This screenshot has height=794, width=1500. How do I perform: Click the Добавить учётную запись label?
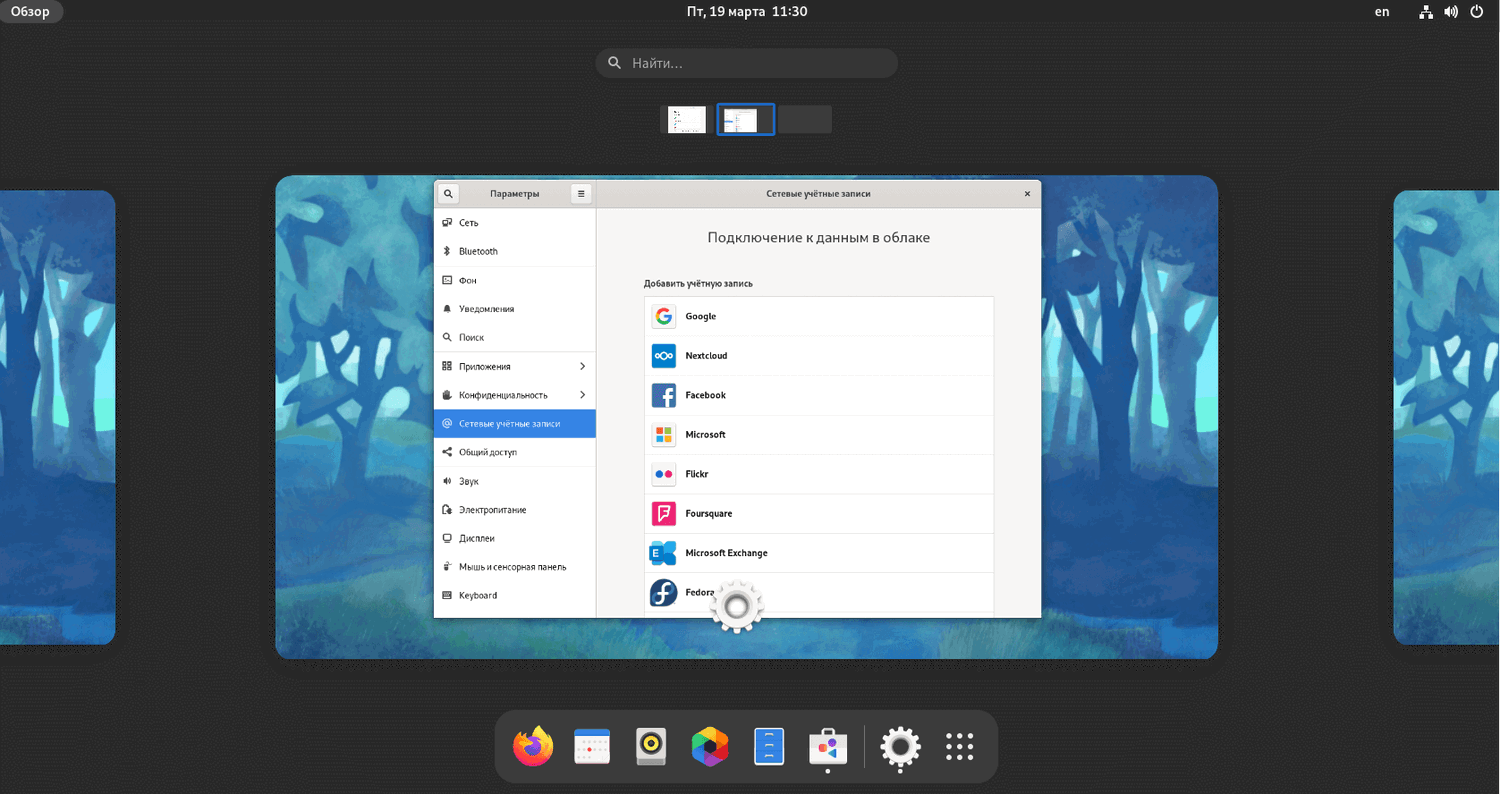tap(698, 284)
